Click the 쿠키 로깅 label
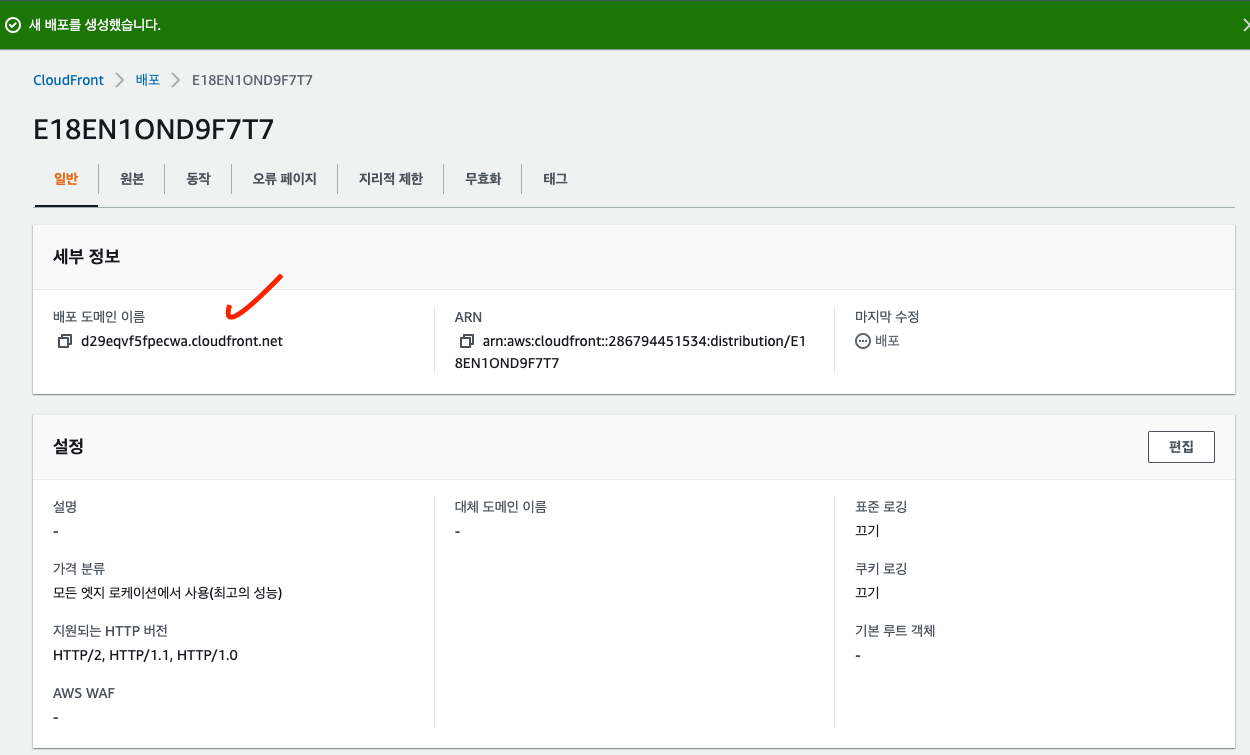This screenshot has width=1250, height=755. 881,569
